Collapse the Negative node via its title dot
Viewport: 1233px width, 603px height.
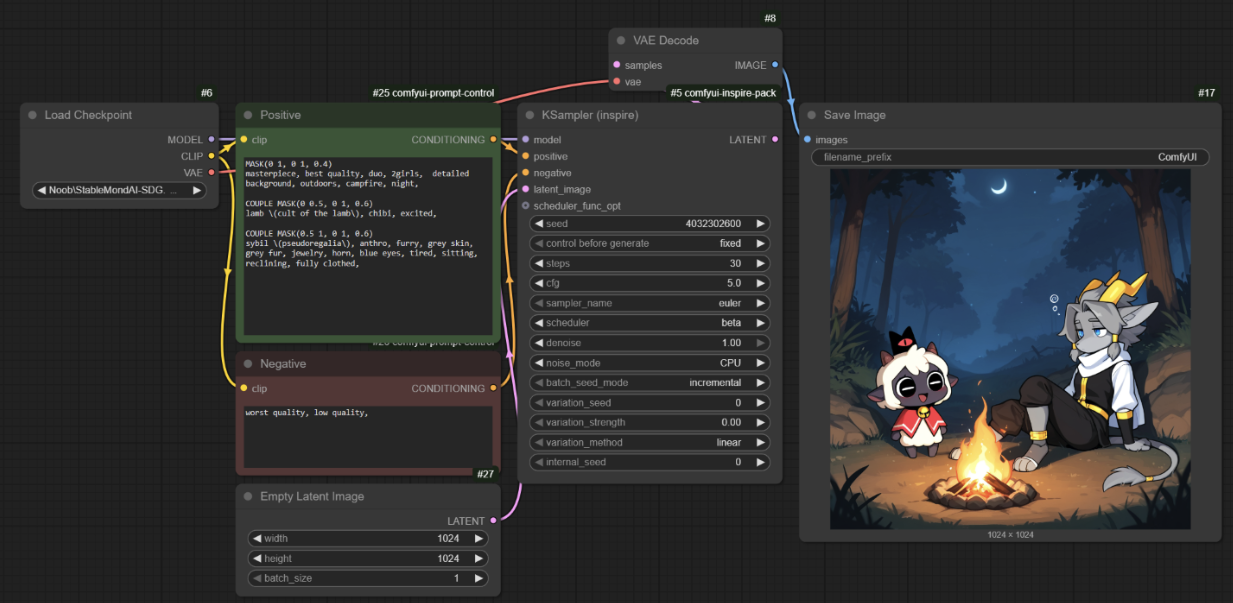248,364
